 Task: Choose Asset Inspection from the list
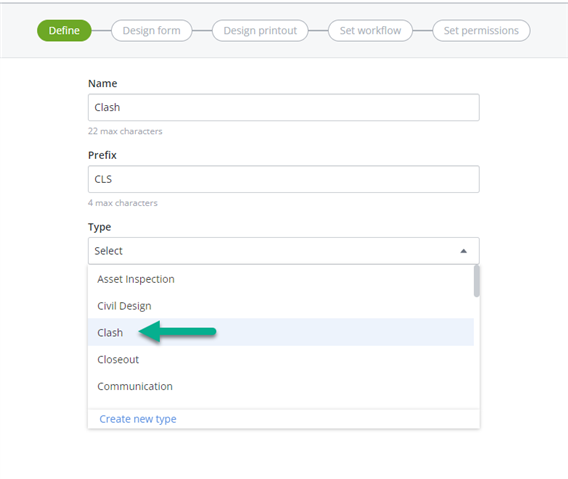(281, 279)
